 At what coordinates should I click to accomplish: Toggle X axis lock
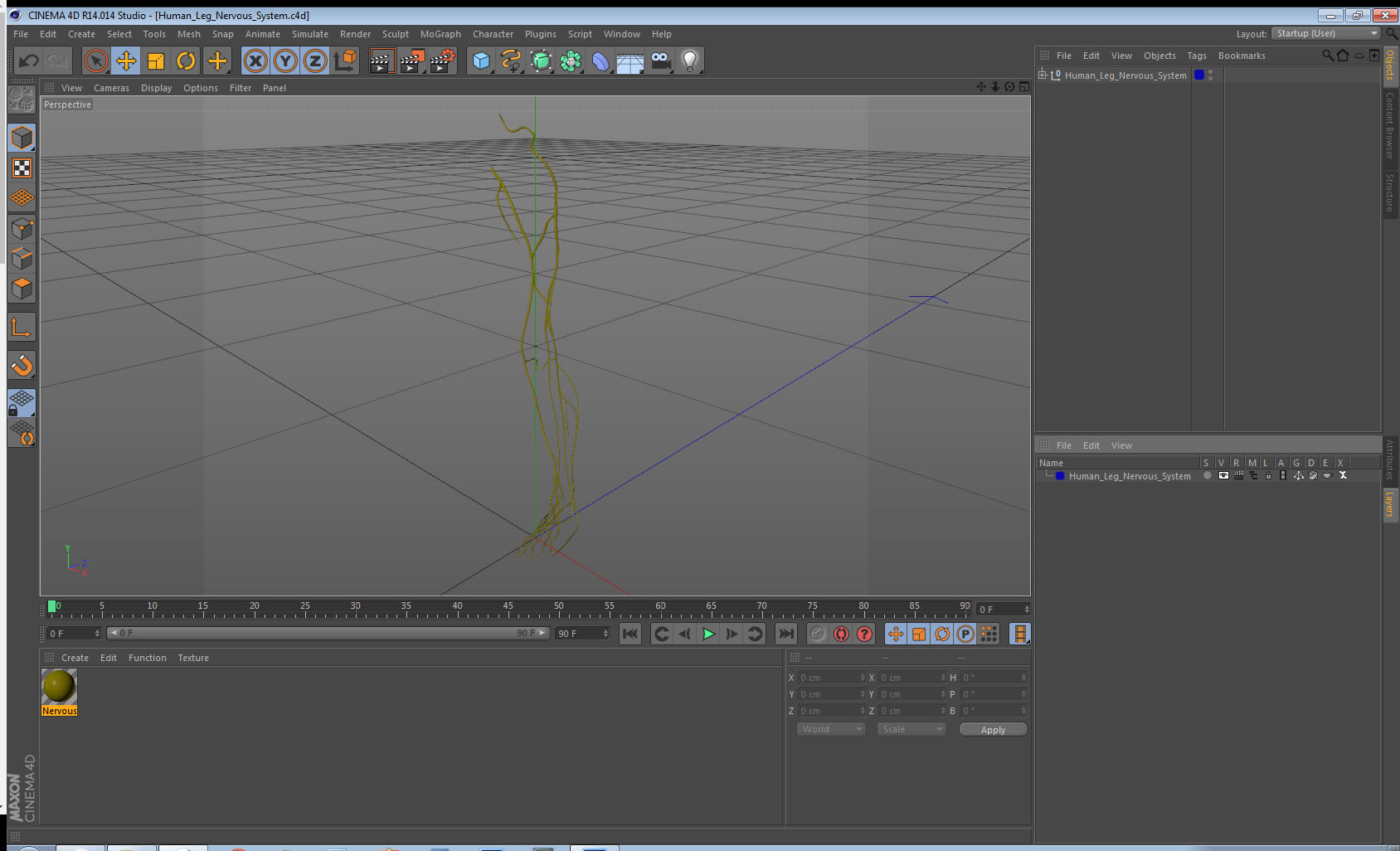pyautogui.click(x=255, y=61)
